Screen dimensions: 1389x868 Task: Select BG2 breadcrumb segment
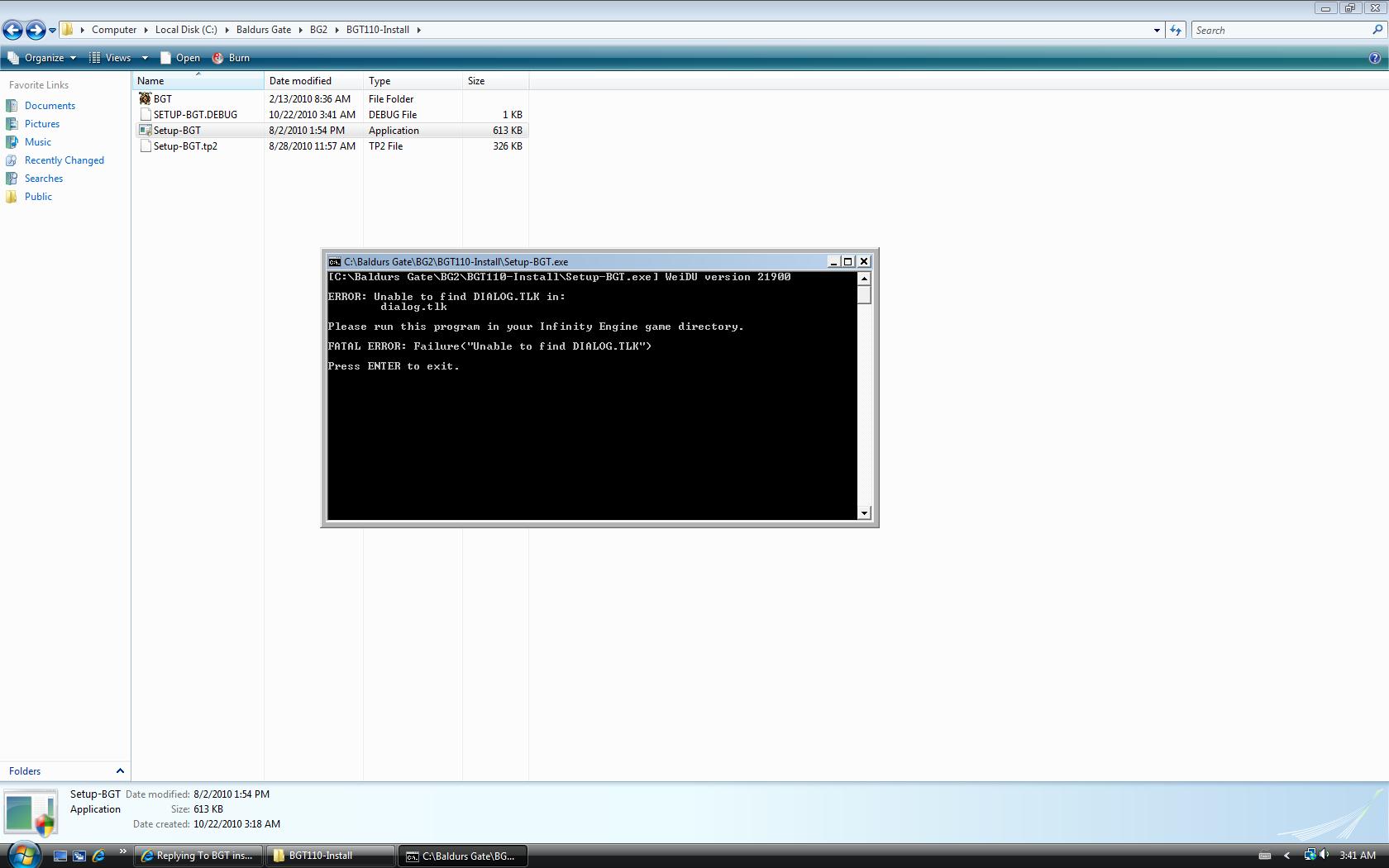pyautogui.click(x=318, y=30)
